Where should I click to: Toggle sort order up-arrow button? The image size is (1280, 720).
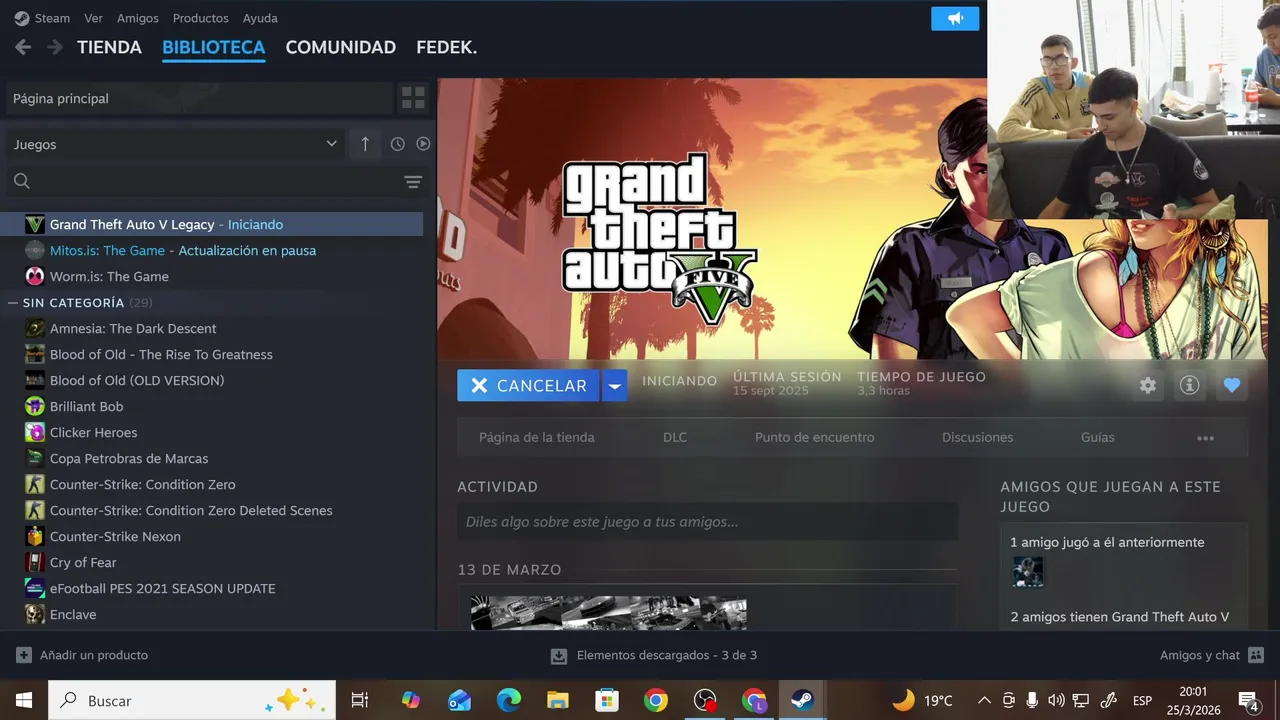point(365,144)
